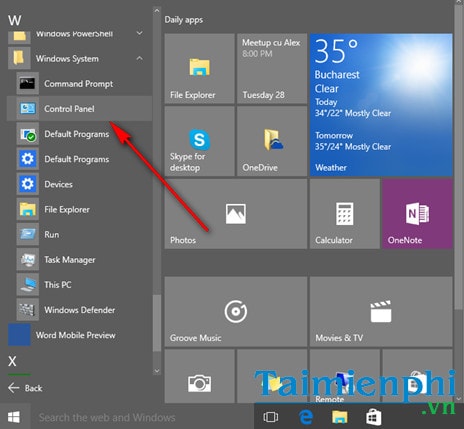Launch the Groove Music tile
Screen dimensions: 464x429
coord(236,311)
